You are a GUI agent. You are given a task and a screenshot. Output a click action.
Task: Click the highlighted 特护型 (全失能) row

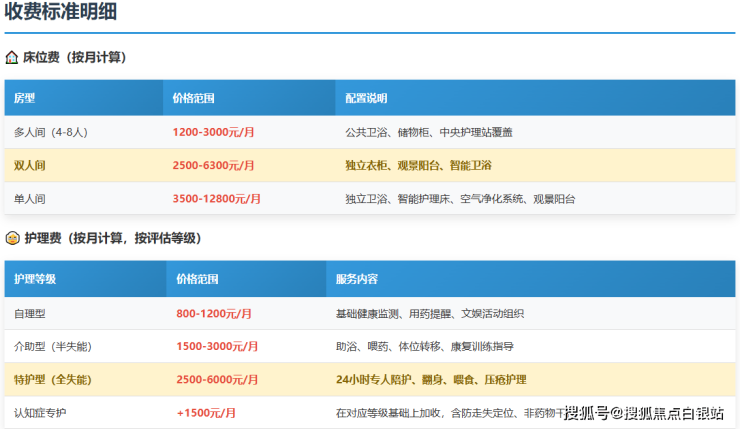click(x=52, y=380)
